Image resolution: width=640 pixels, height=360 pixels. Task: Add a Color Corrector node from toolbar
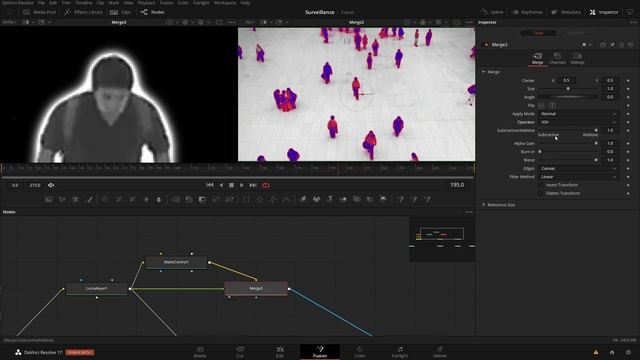tap(105, 199)
